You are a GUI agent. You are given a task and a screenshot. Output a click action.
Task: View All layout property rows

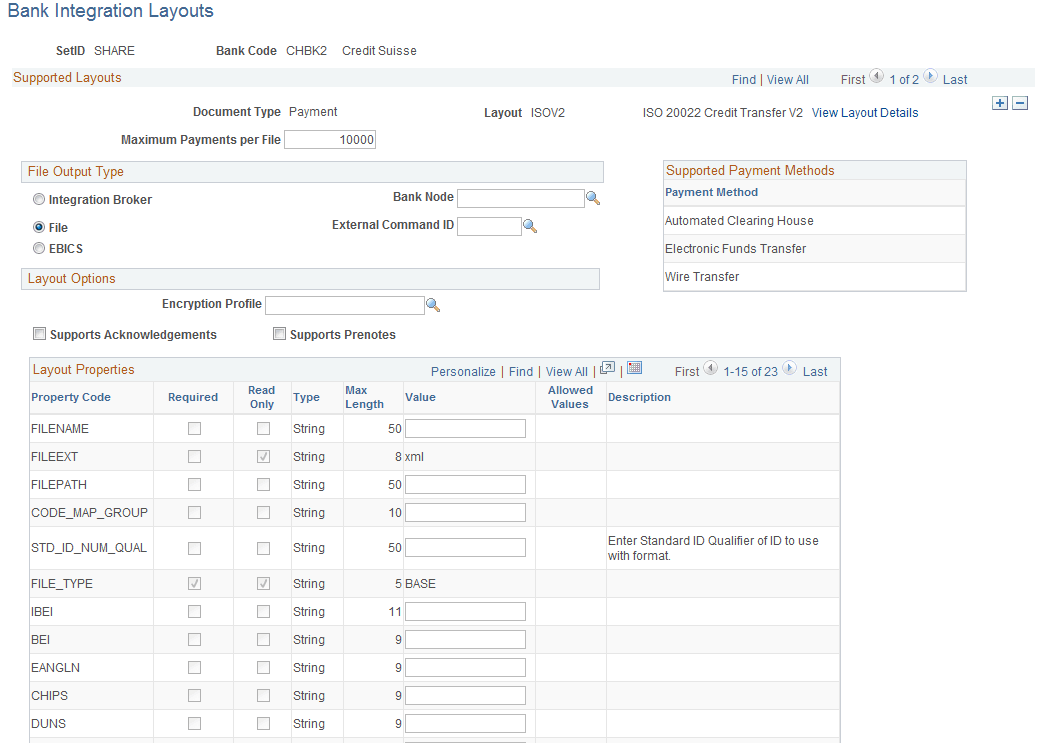tap(566, 371)
